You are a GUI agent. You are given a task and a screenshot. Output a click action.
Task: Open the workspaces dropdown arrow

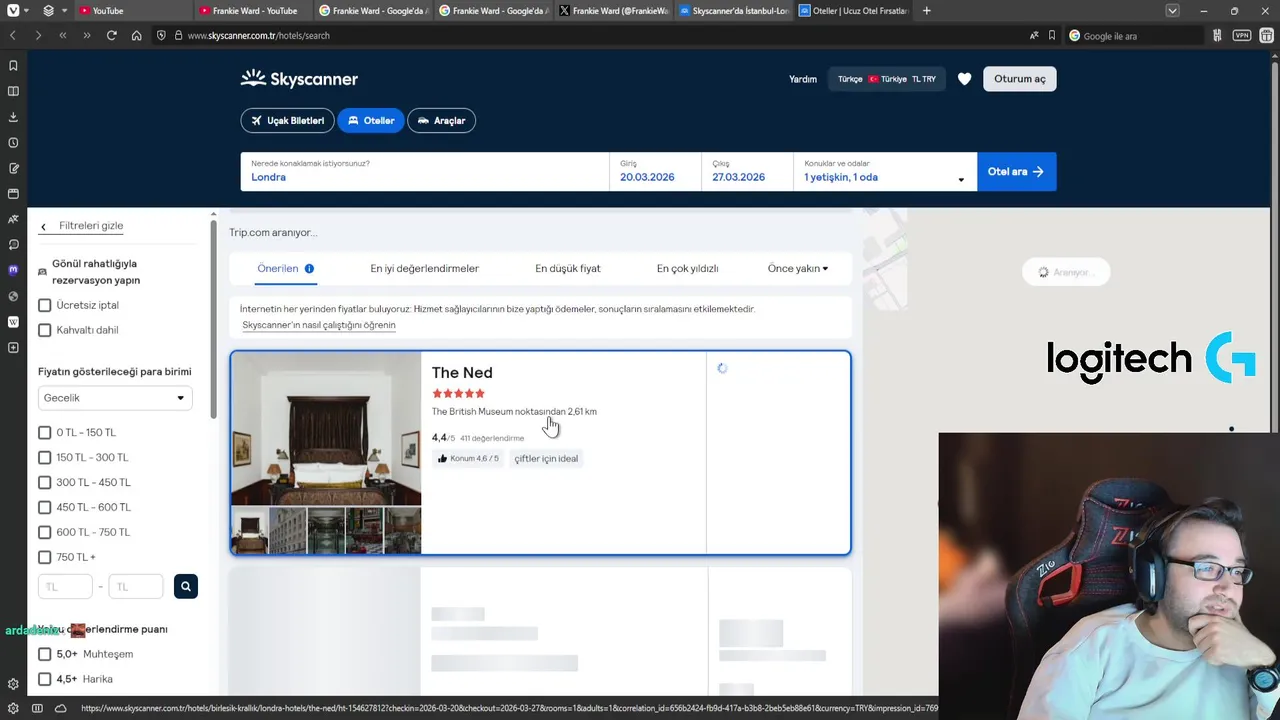[65, 11]
